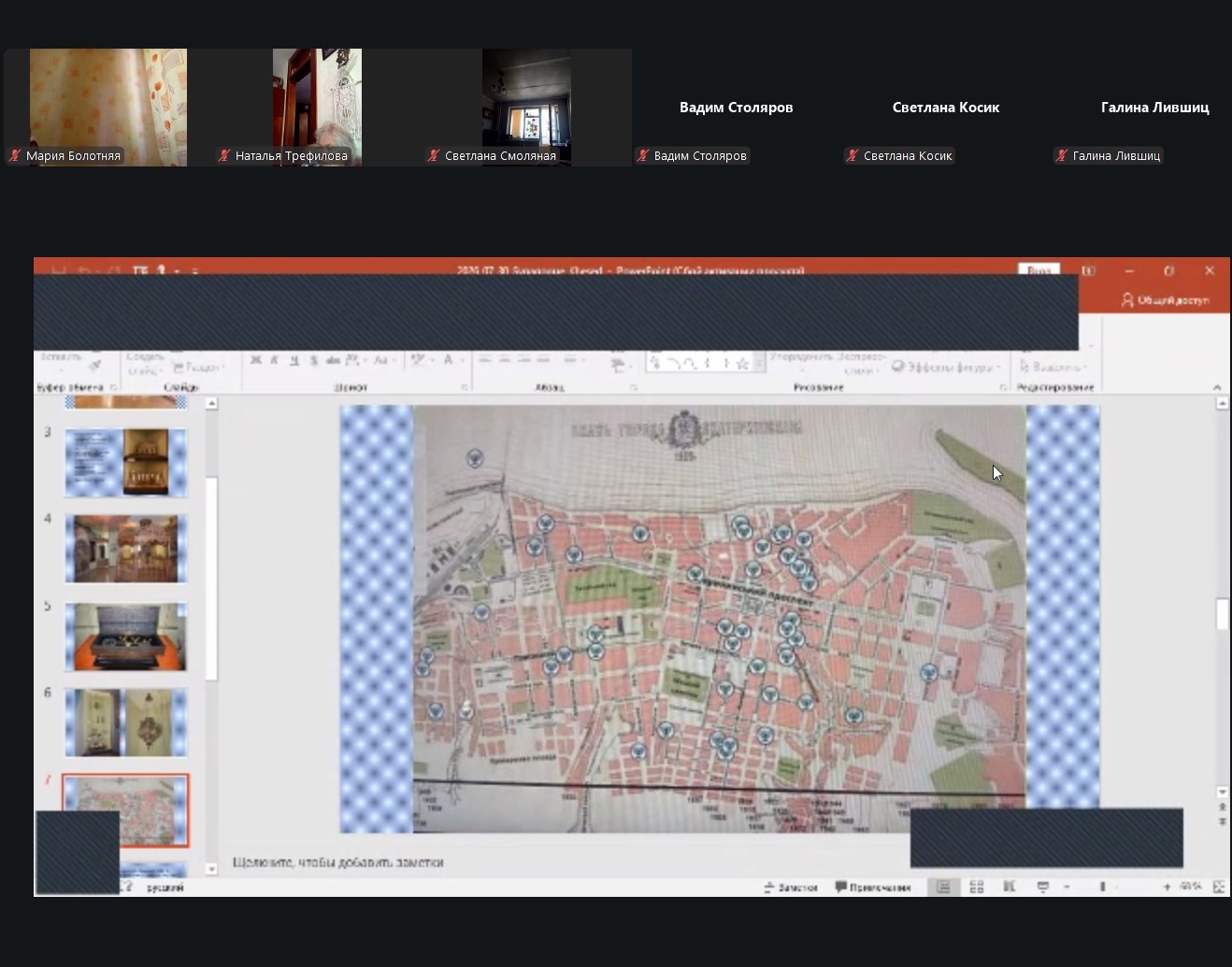Expand the shapes gallery
The width and height of the screenshot is (1232, 967).
point(760,364)
